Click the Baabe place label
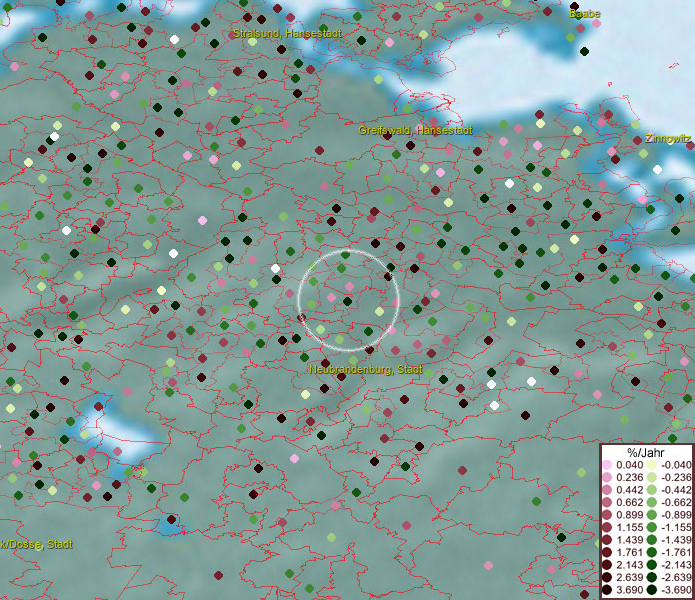695x600 pixels. tap(585, 14)
